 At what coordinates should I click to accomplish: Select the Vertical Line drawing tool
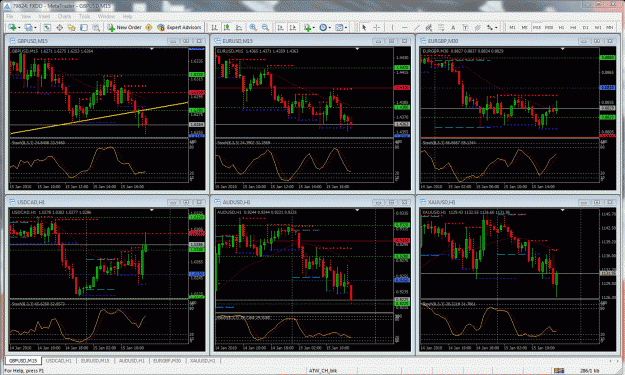pos(392,27)
